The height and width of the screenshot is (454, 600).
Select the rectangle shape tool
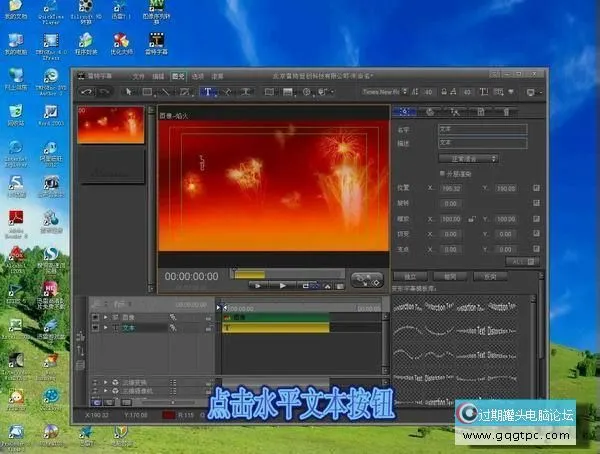pyautogui.click(x=147, y=92)
